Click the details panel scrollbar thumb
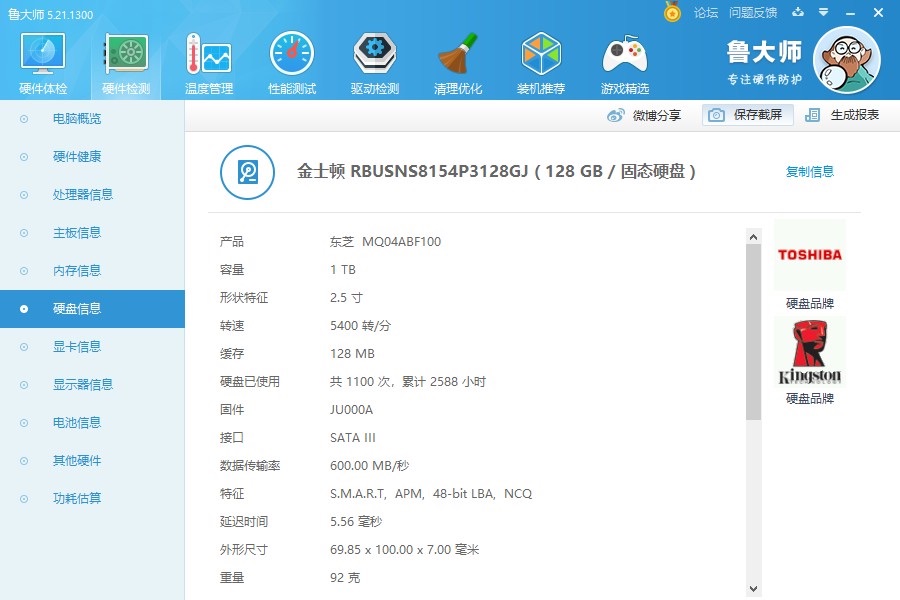The height and width of the screenshot is (600, 900). (x=754, y=332)
